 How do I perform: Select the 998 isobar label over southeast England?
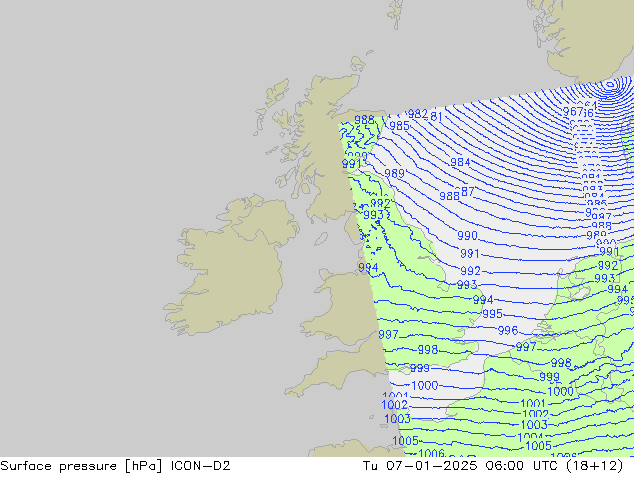(428, 350)
